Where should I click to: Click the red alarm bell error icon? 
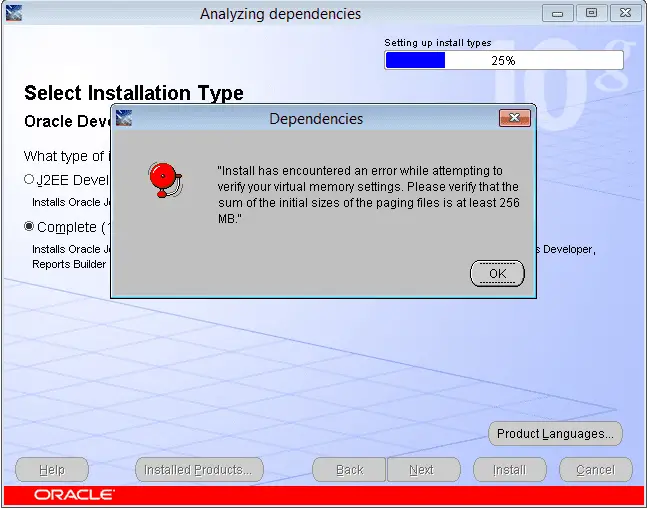coord(165,180)
